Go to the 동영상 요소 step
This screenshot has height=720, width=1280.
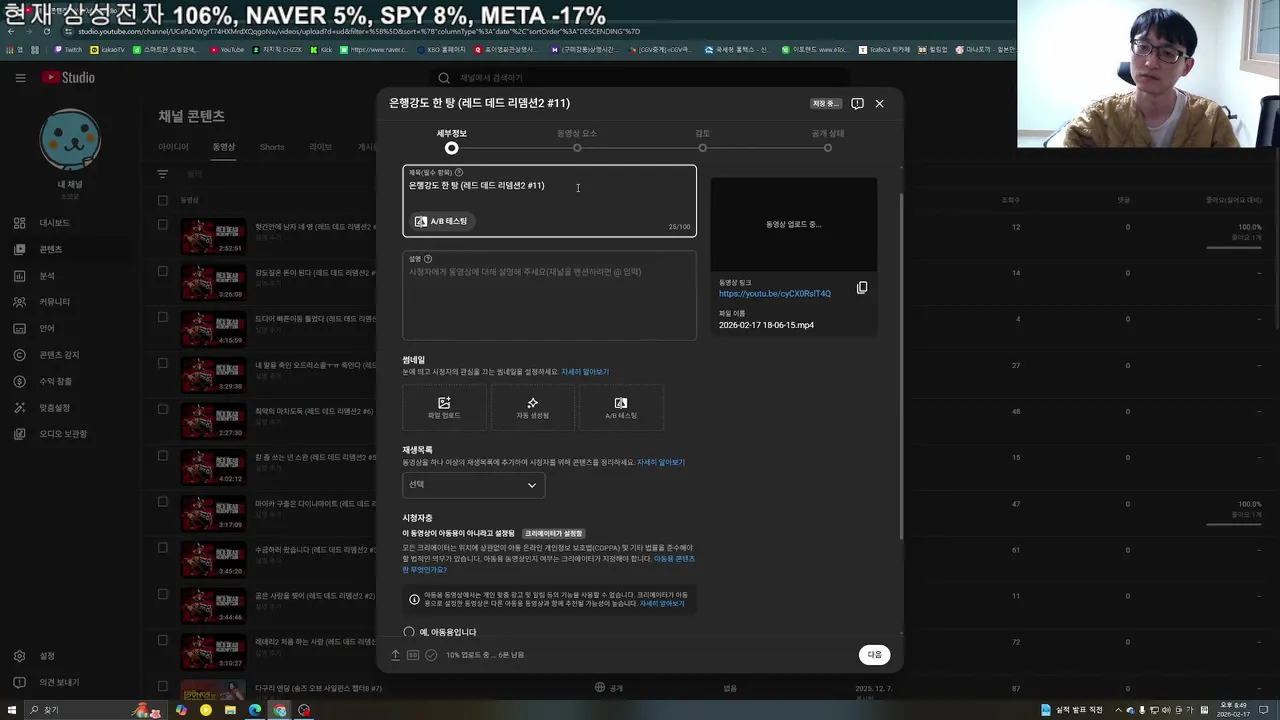click(x=577, y=142)
